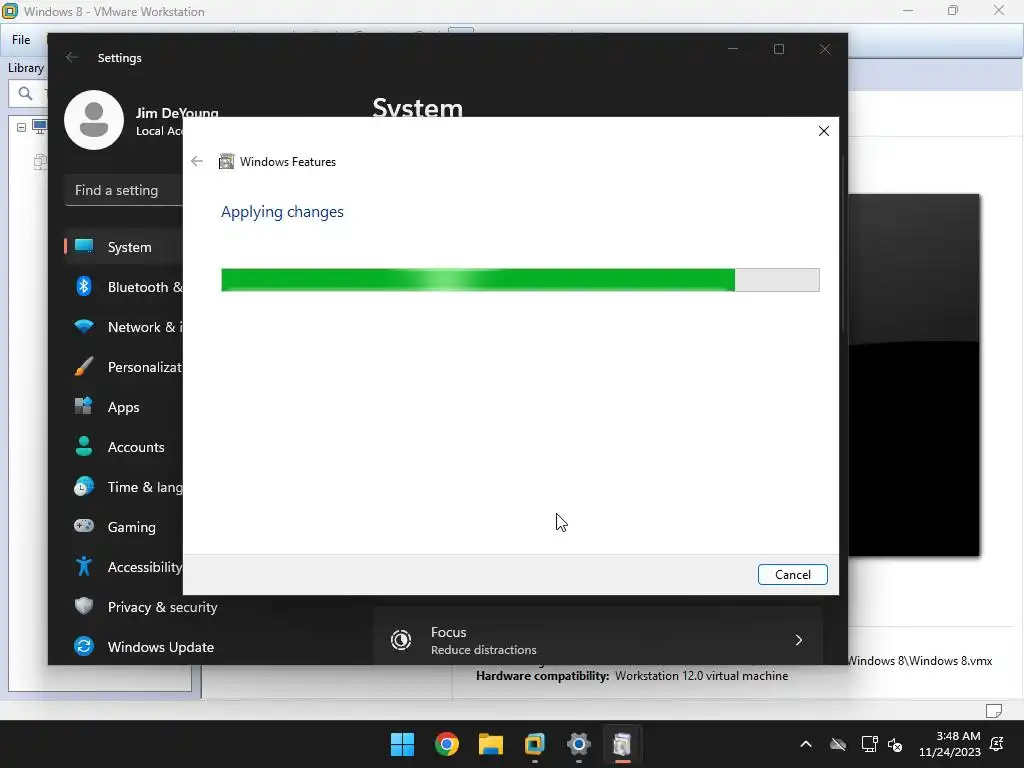Minimize the Settings window
Viewport: 1024px width, 768px height.
(x=733, y=49)
